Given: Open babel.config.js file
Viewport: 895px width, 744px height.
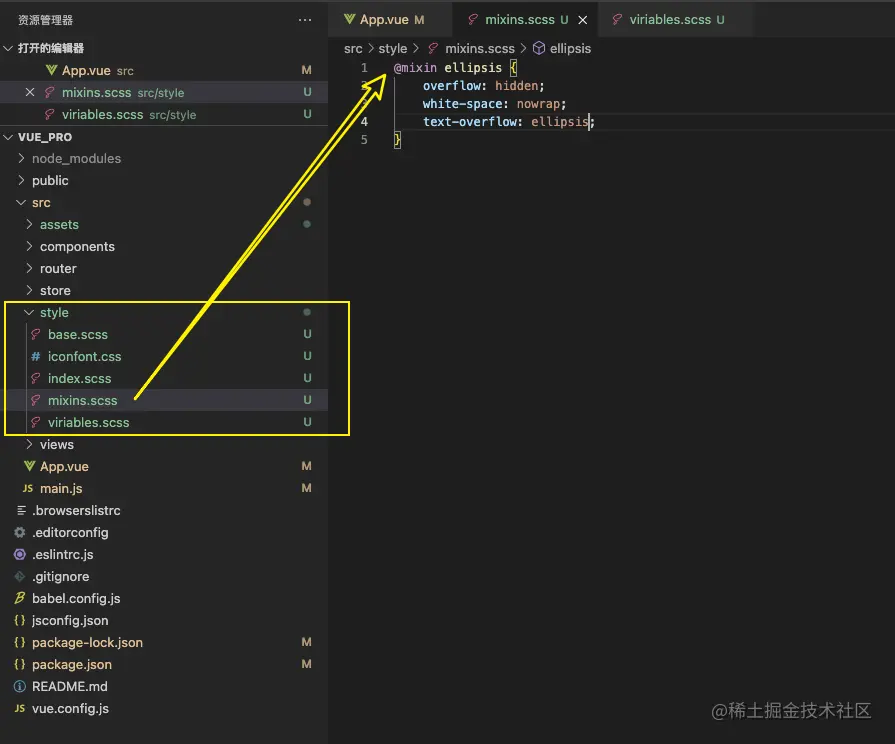Looking at the screenshot, I should (x=164, y=598).
